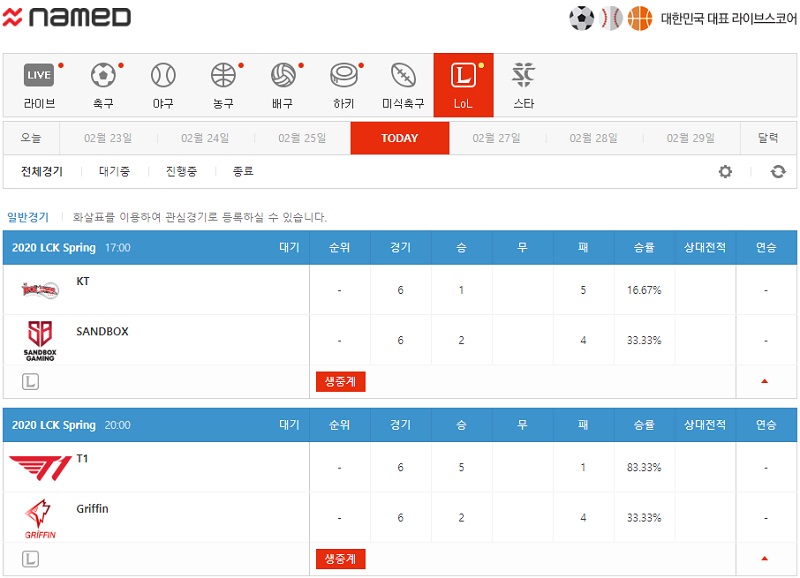This screenshot has width=800, height=578.
Task: Open the settings gear icon
Action: [x=725, y=172]
